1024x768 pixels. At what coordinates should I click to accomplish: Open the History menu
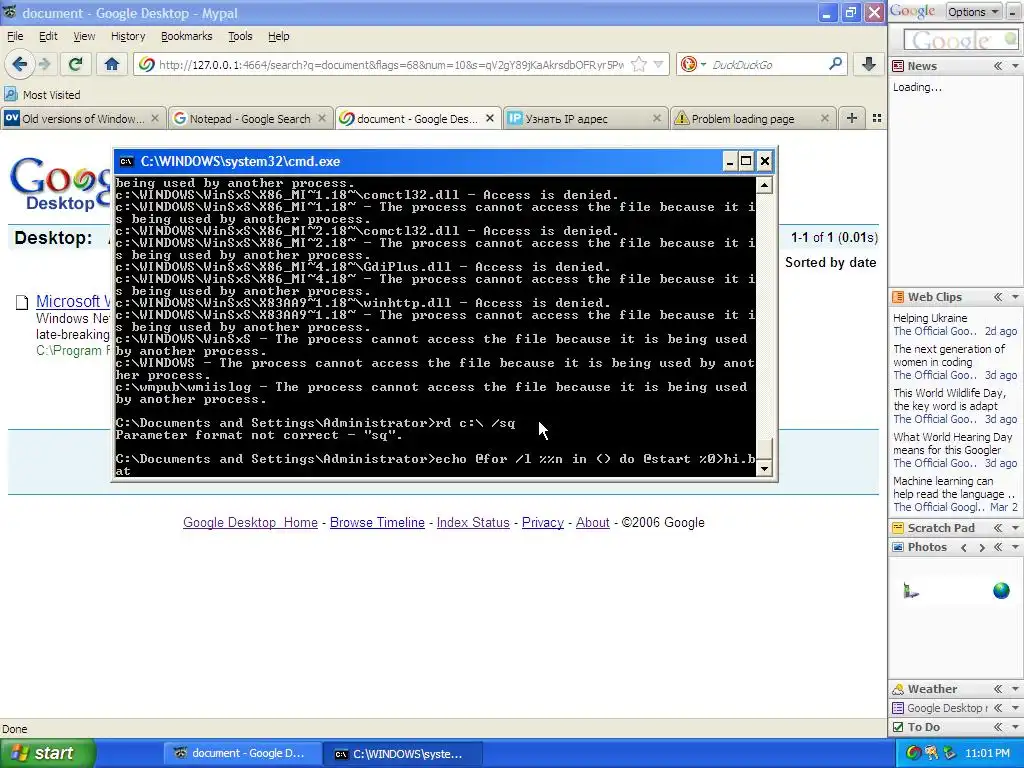click(128, 36)
